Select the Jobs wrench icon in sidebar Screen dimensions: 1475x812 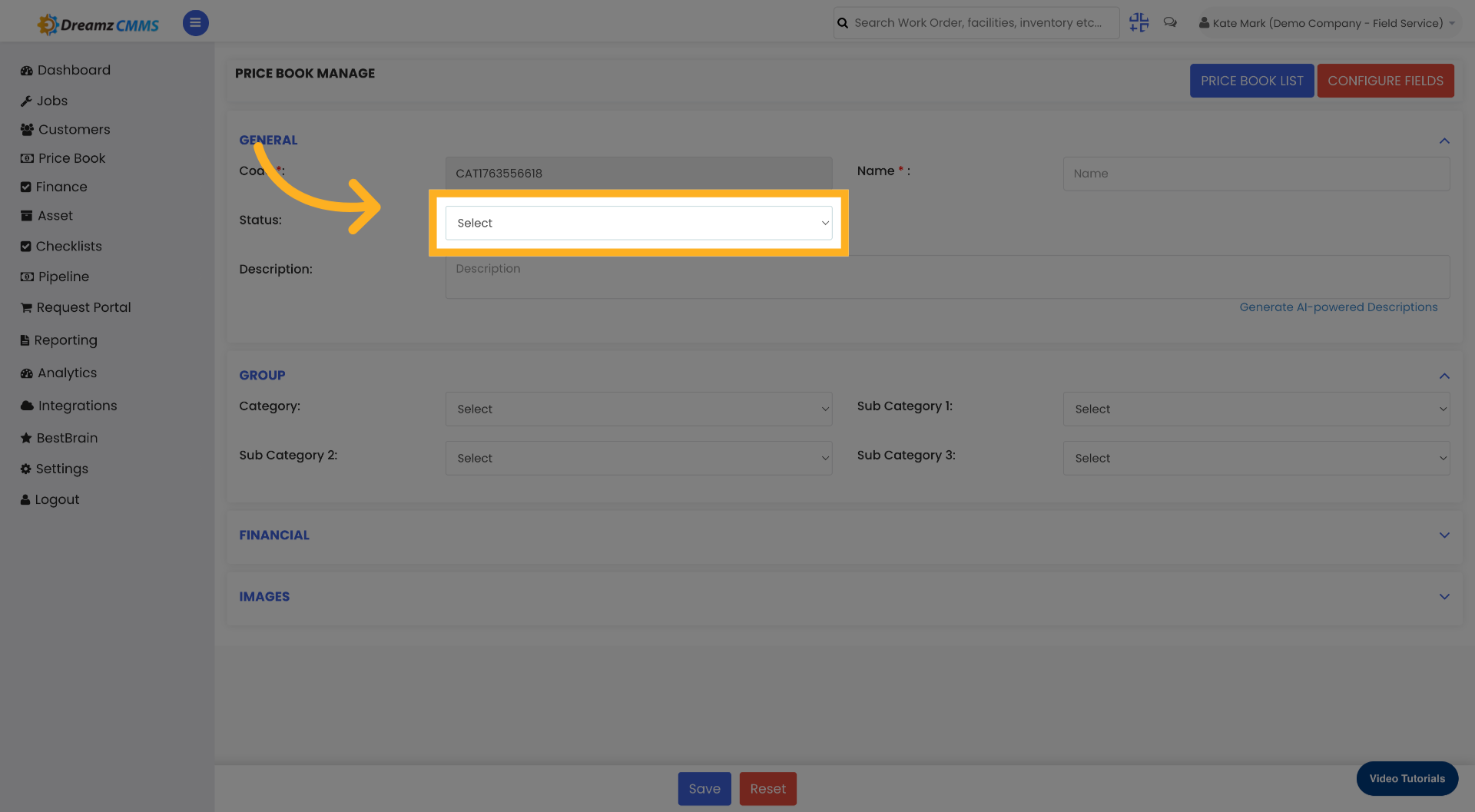27,101
